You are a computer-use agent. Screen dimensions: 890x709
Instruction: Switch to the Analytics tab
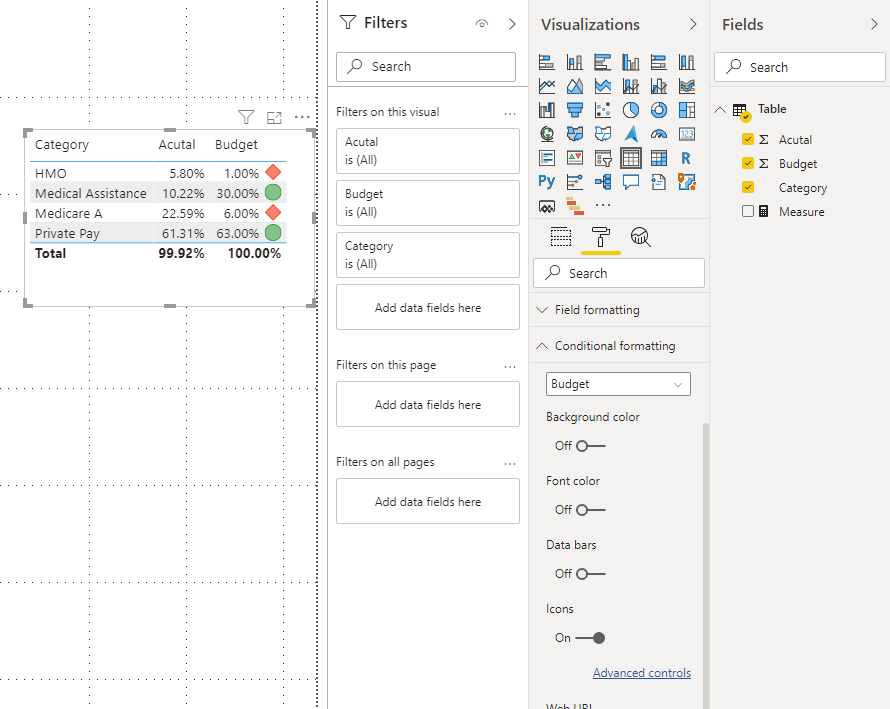click(640, 237)
